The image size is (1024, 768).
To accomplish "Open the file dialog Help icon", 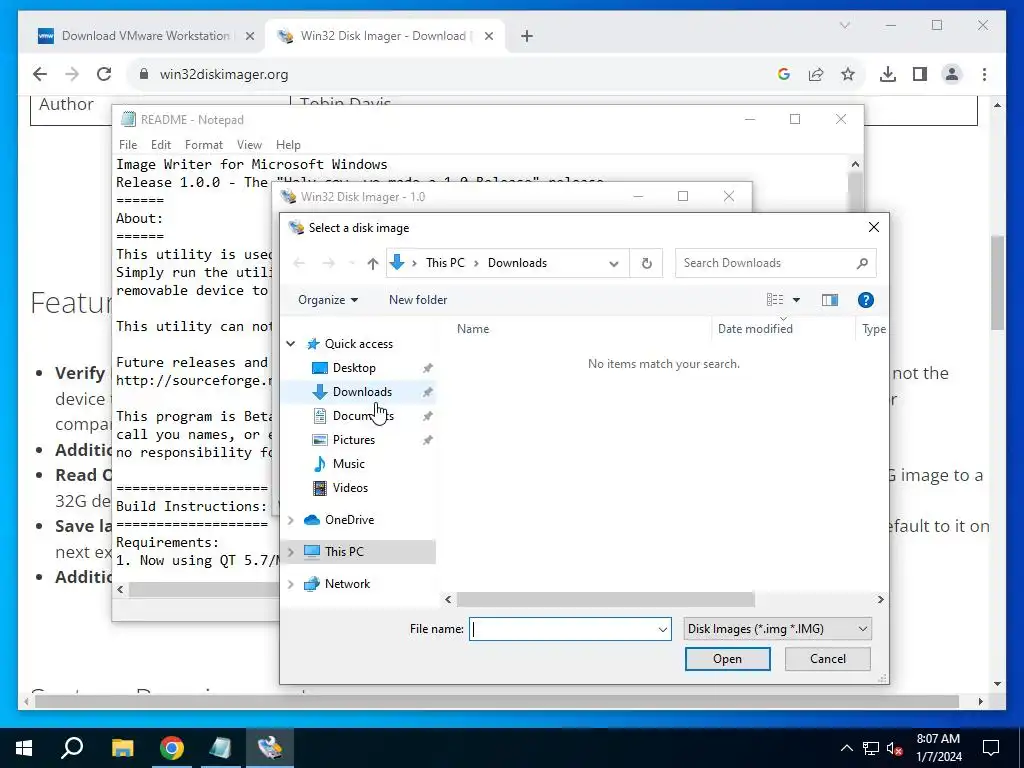I will coord(866,300).
